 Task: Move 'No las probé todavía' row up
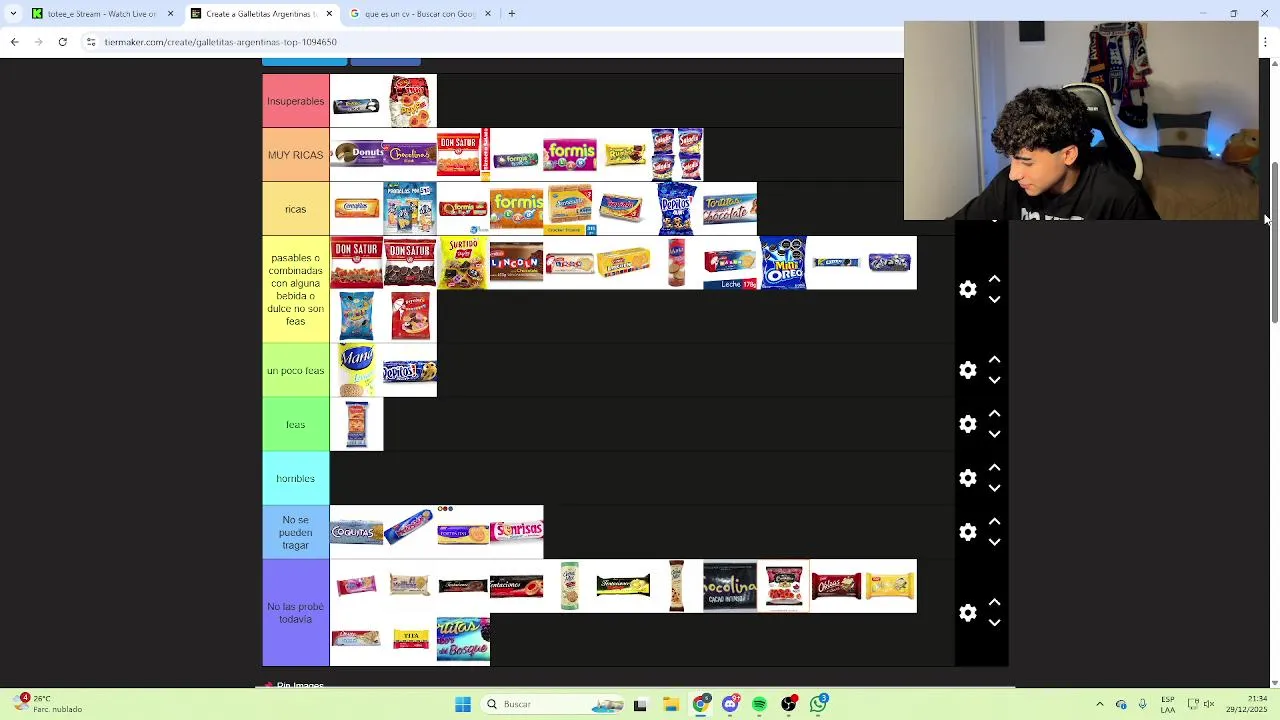coord(994,603)
